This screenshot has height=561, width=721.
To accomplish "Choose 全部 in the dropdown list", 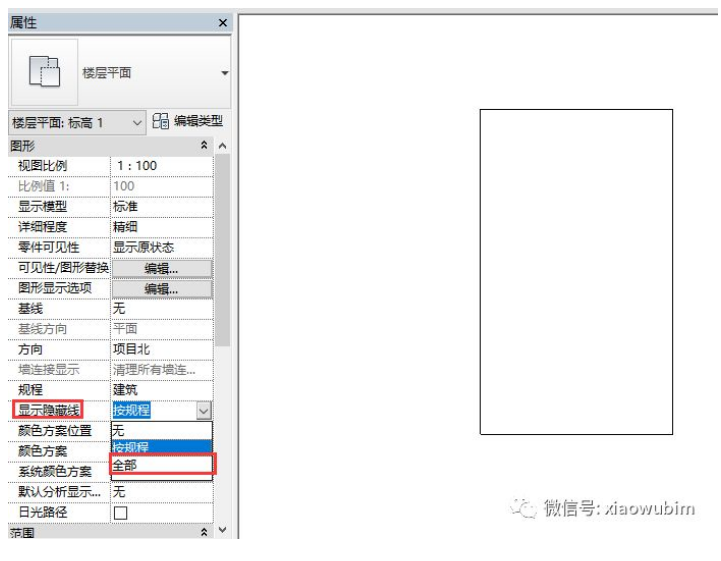I will point(162,465).
